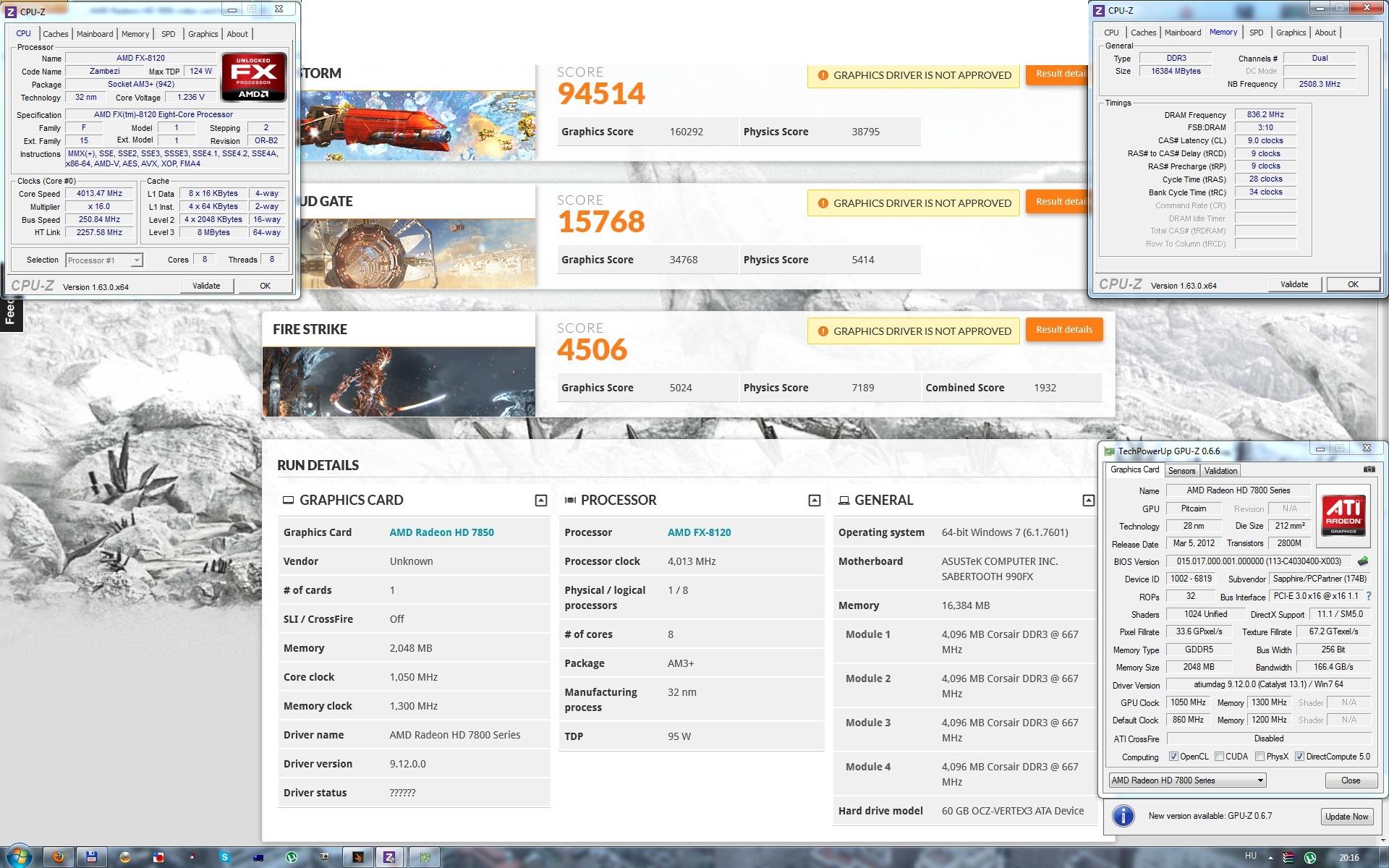Screen dimensions: 1389x868
Task: Open the Windows Start orb
Action: pos(18,856)
